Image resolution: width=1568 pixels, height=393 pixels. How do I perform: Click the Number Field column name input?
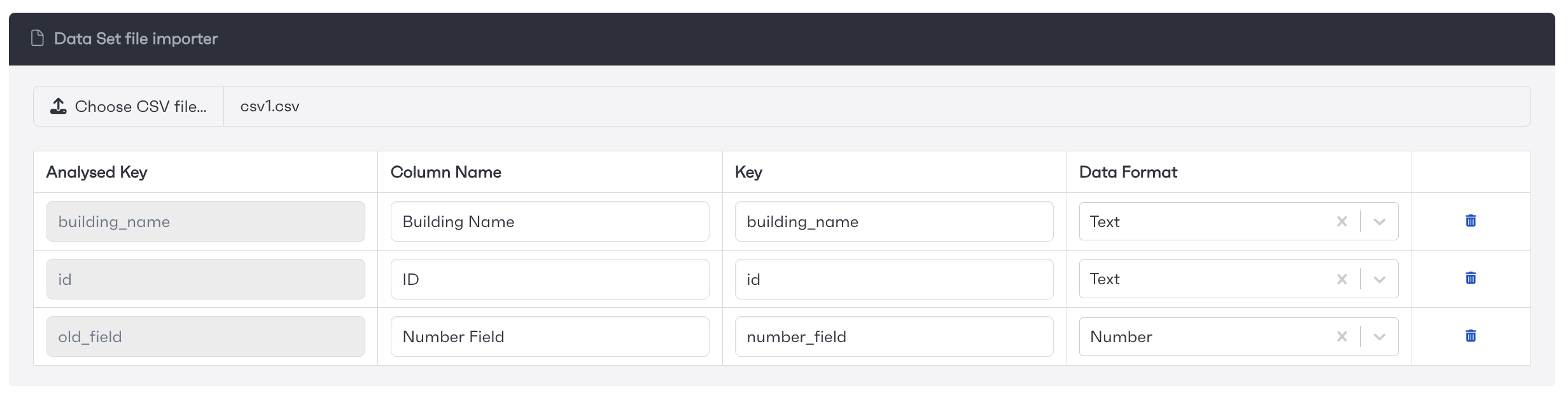[550, 336]
